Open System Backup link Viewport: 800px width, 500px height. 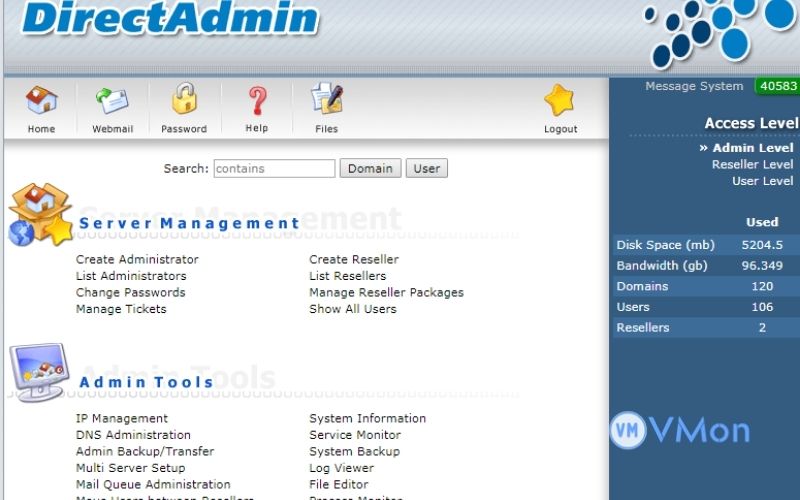pyautogui.click(x=355, y=452)
